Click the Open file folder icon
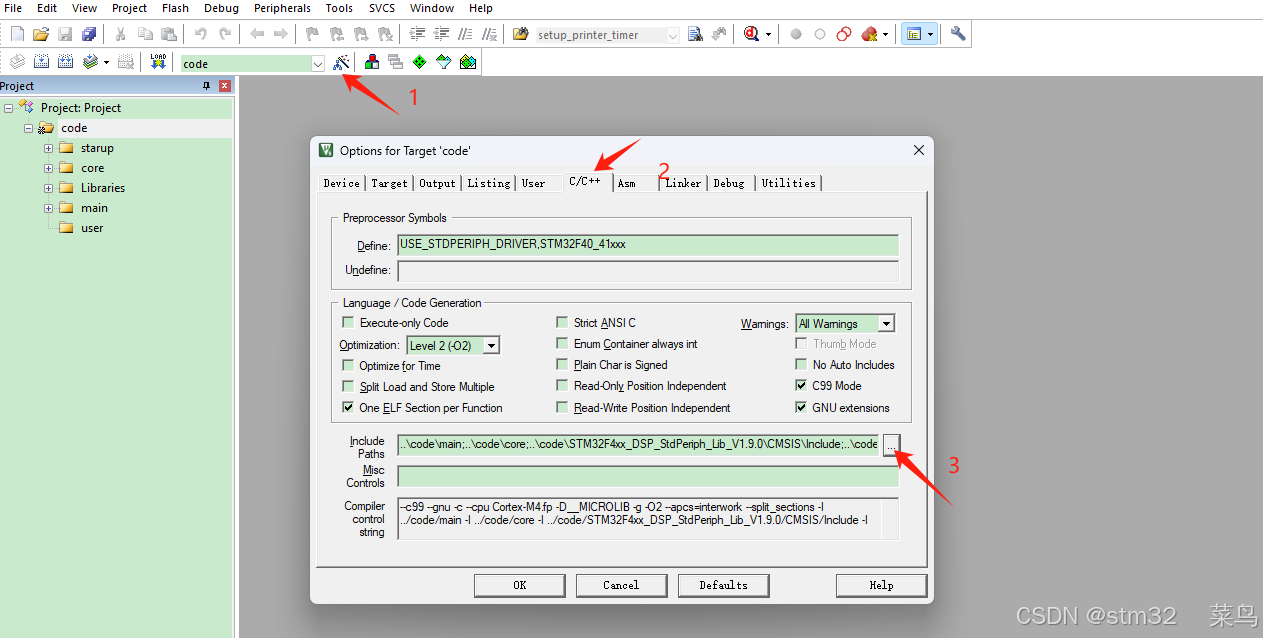This screenshot has width=1263, height=638. click(x=41, y=34)
